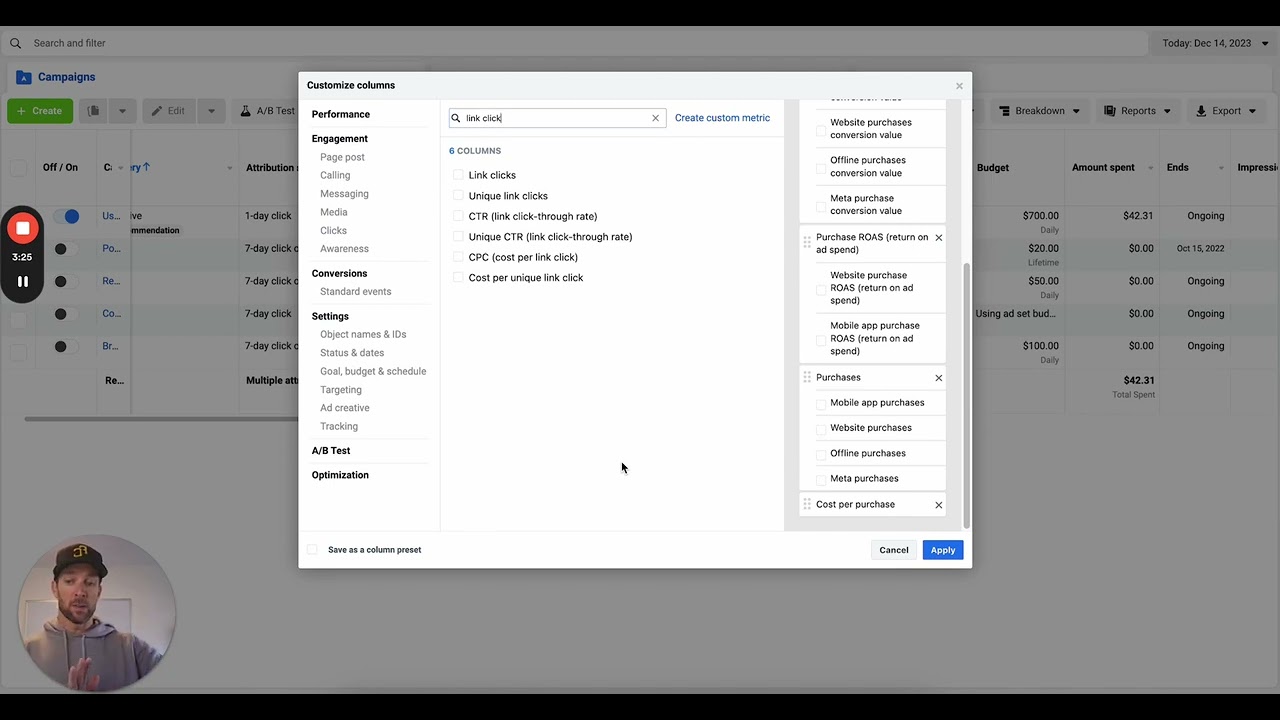Click the magnifier icon in Search and filter
This screenshot has width=1280, height=720.
point(15,43)
